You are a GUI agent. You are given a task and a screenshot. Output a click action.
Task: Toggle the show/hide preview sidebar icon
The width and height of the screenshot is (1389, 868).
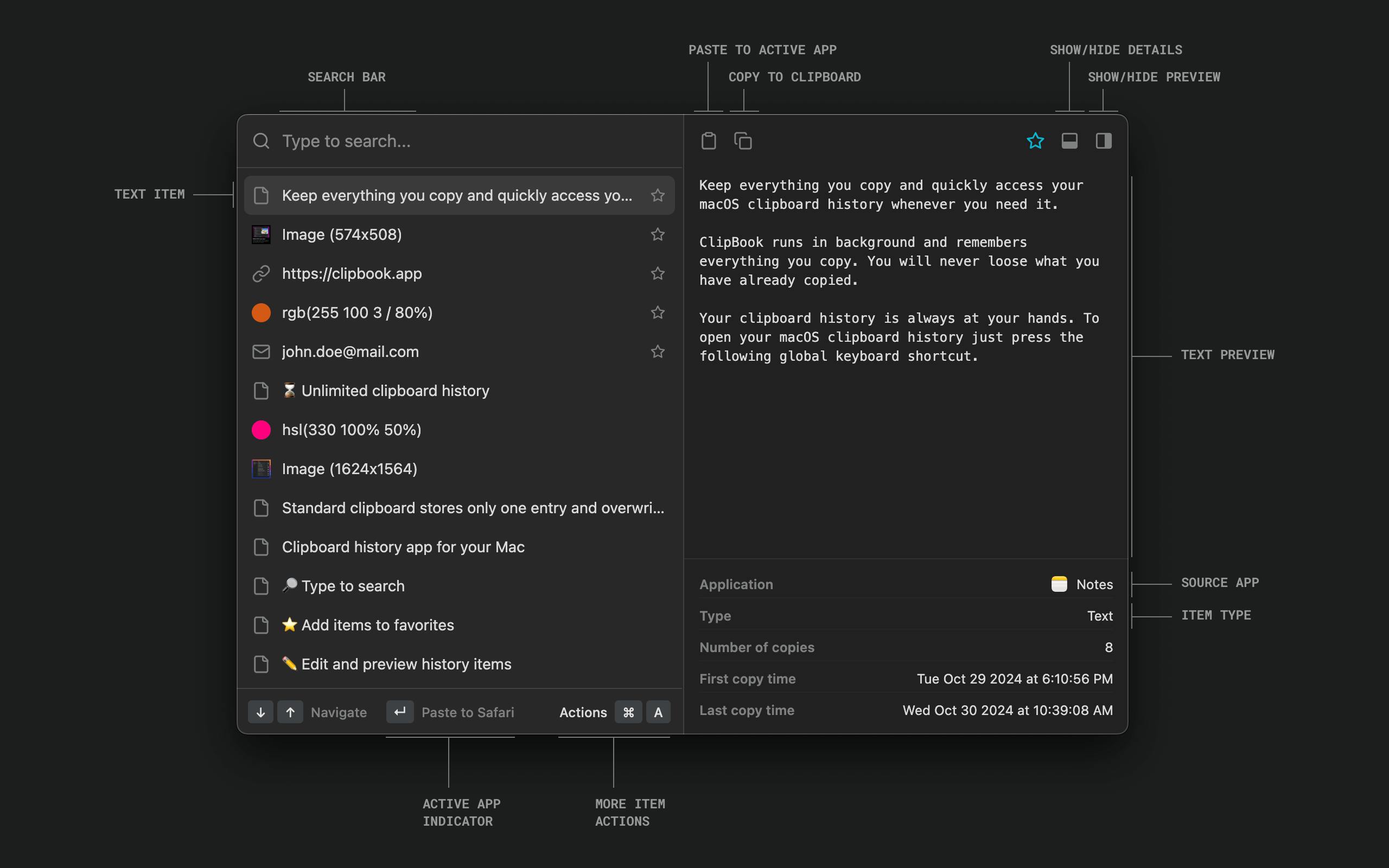[1103, 141]
